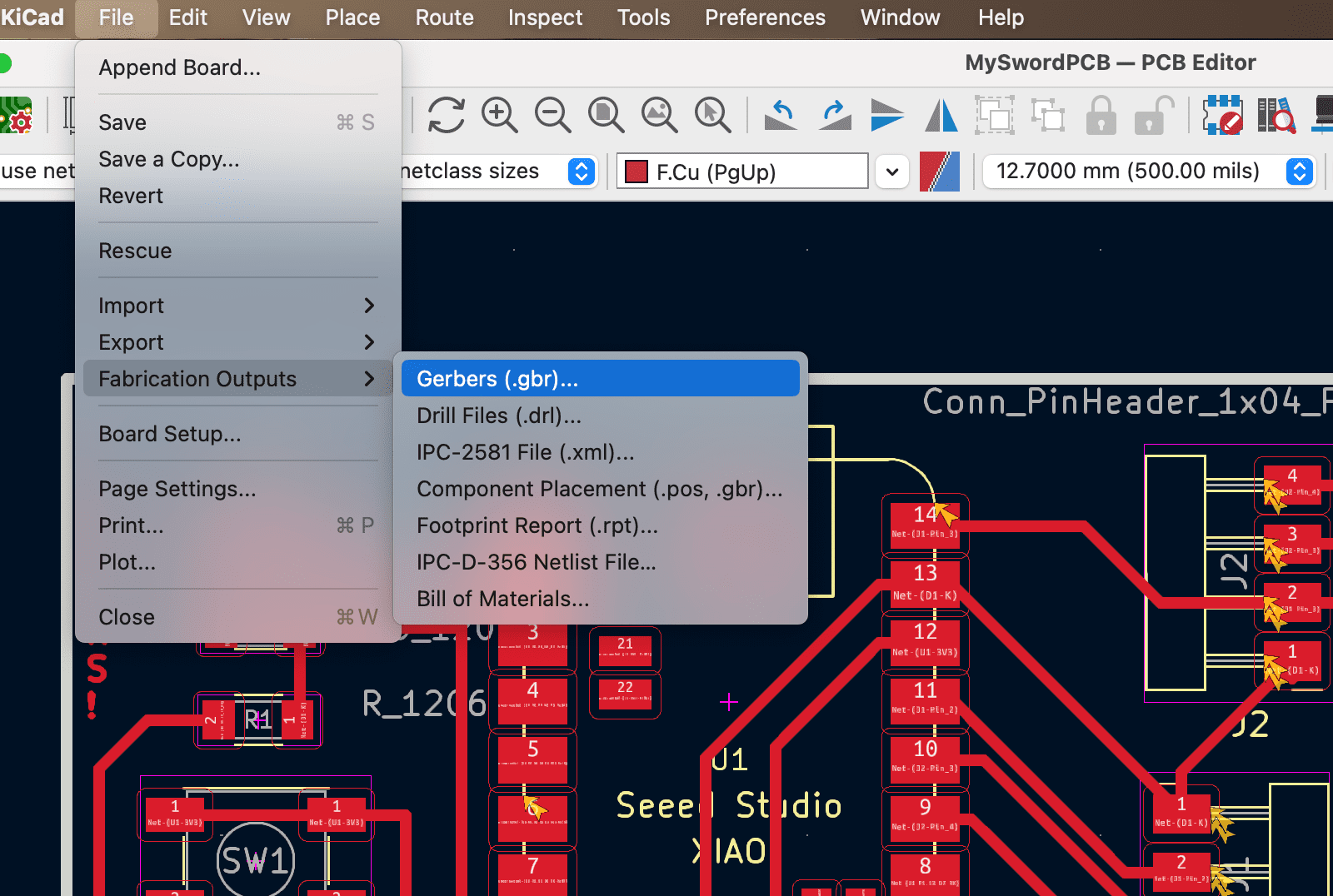
Task: Click the arrow beside the layer selector
Action: [x=892, y=172]
